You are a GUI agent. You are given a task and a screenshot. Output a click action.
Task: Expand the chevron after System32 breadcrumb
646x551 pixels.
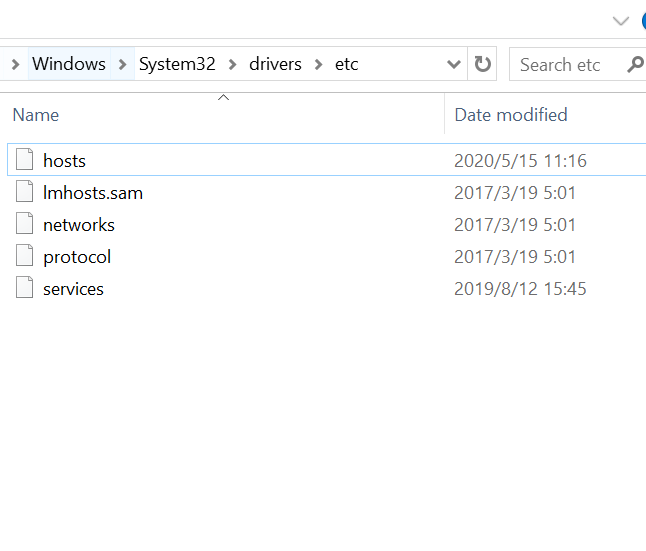tap(232, 64)
